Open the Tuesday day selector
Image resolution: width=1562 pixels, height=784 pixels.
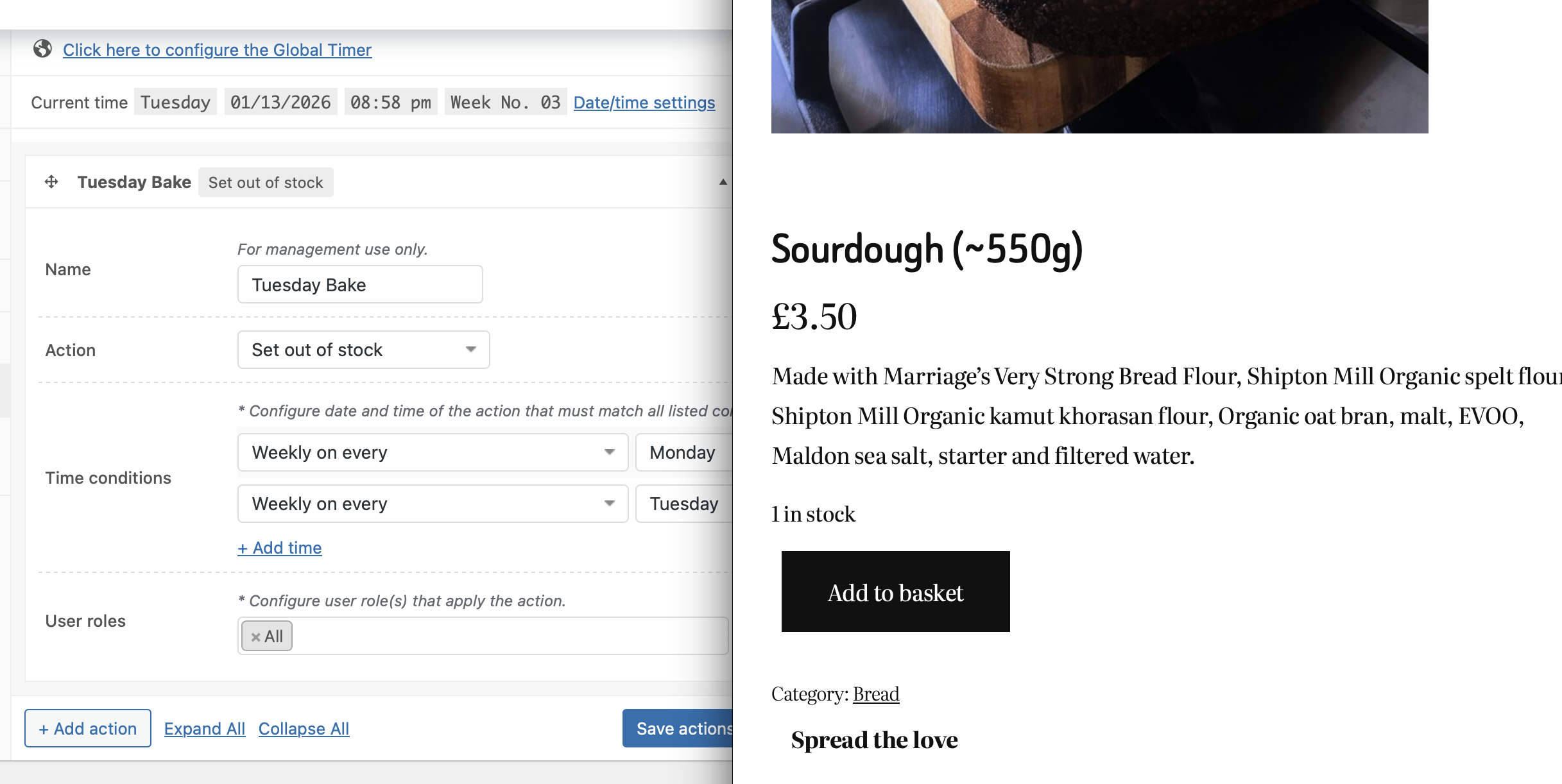point(684,504)
